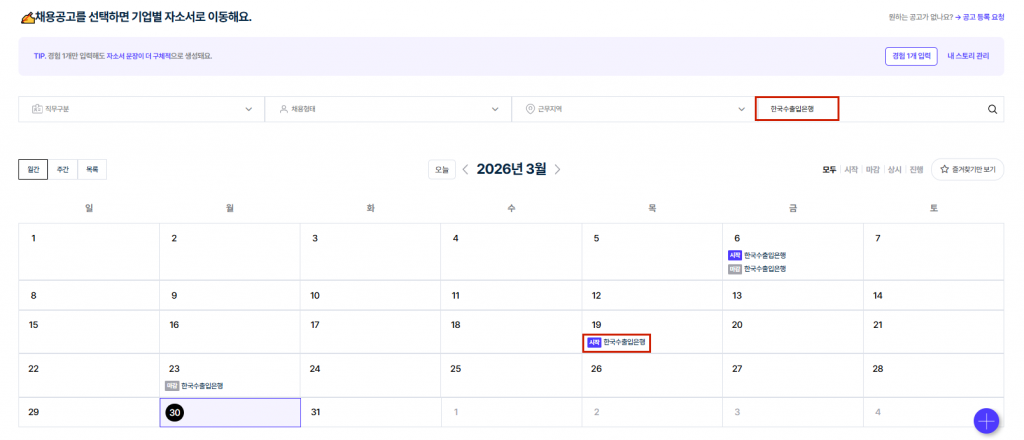Open the 공고 등록 요청 link
The width and height of the screenshot is (1024, 440).
(982, 17)
